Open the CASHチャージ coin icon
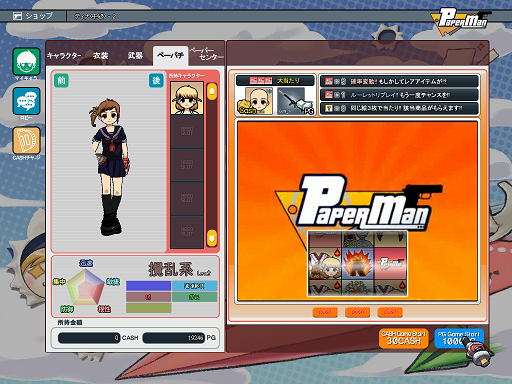 pyautogui.click(x=27, y=141)
